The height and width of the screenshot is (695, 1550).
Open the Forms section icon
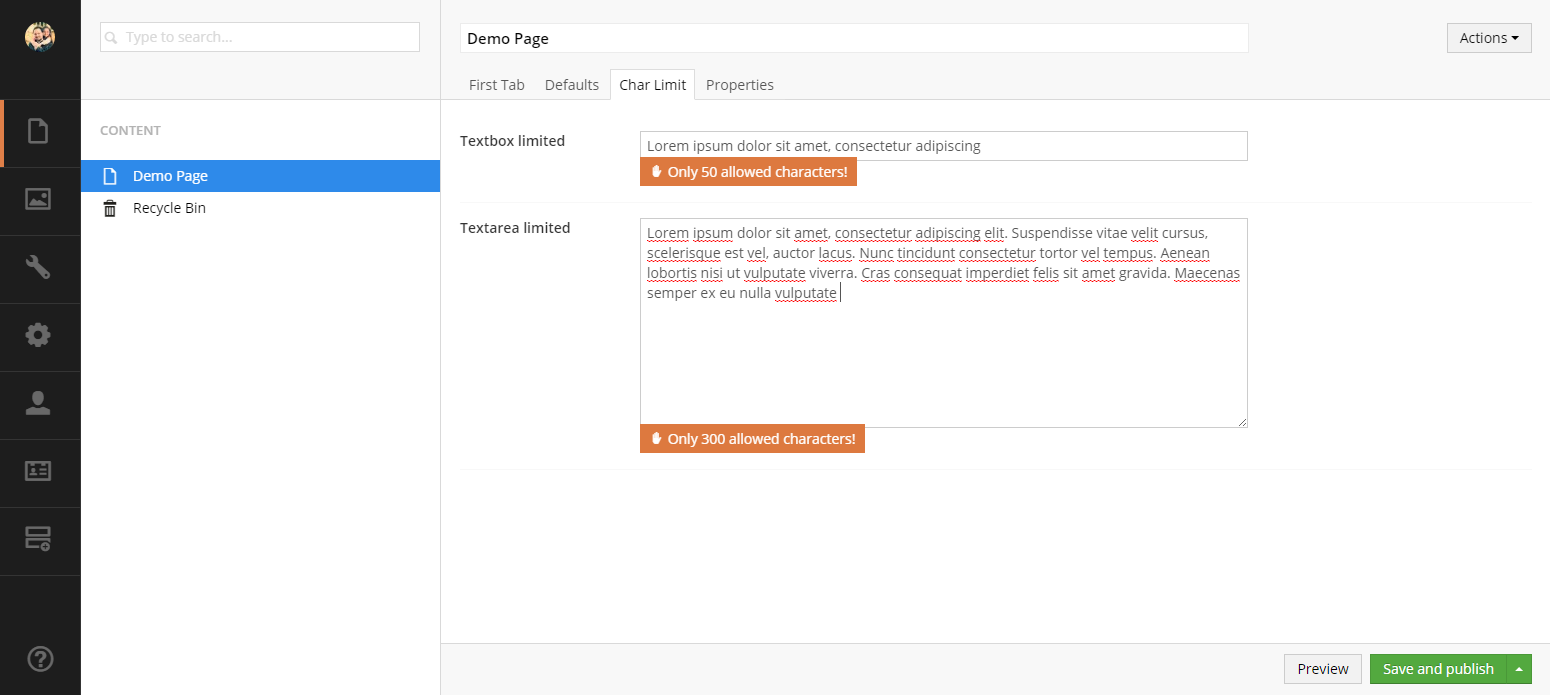point(38,539)
